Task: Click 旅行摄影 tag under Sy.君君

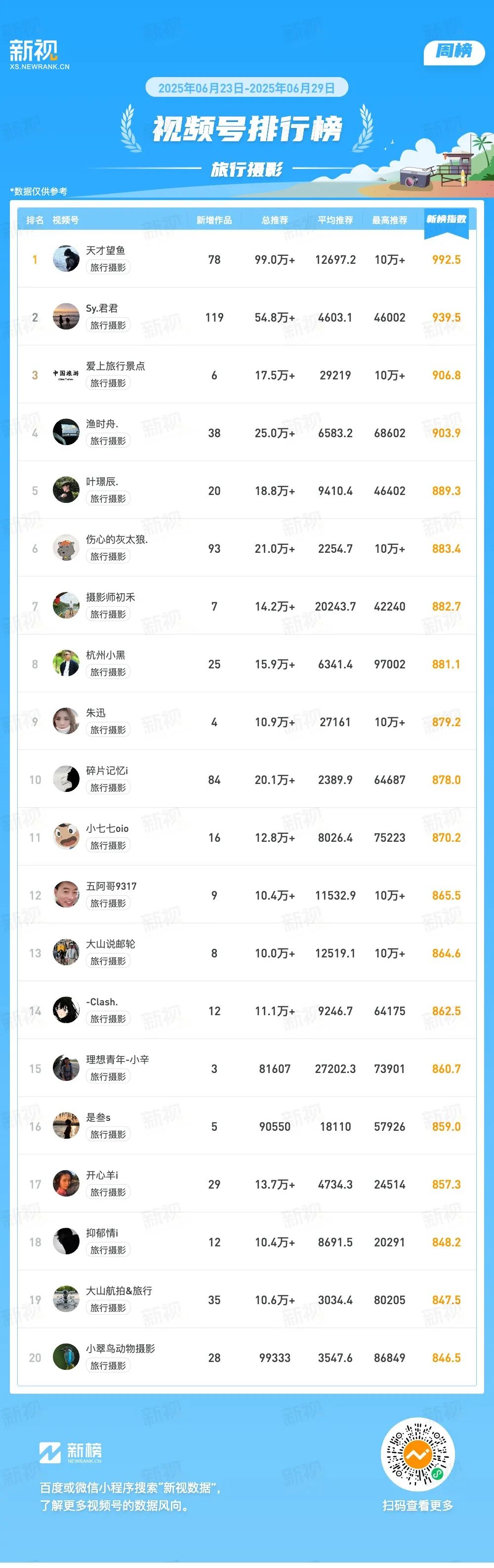Action: pos(108,325)
